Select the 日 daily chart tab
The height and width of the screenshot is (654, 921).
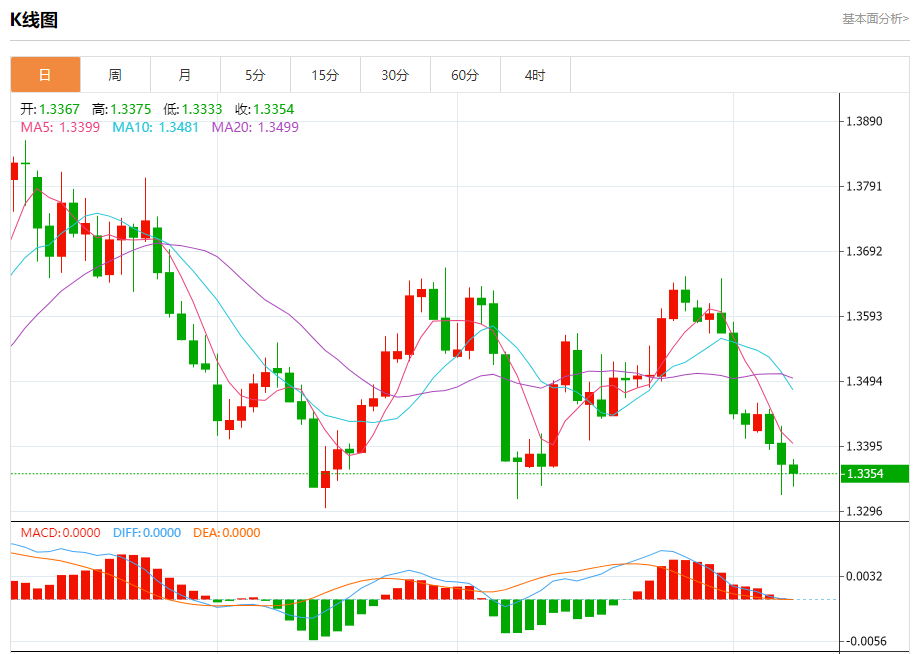point(45,75)
